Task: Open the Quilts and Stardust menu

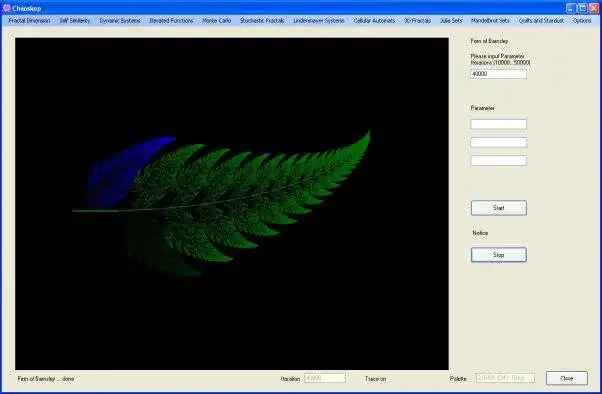Action: (x=541, y=21)
